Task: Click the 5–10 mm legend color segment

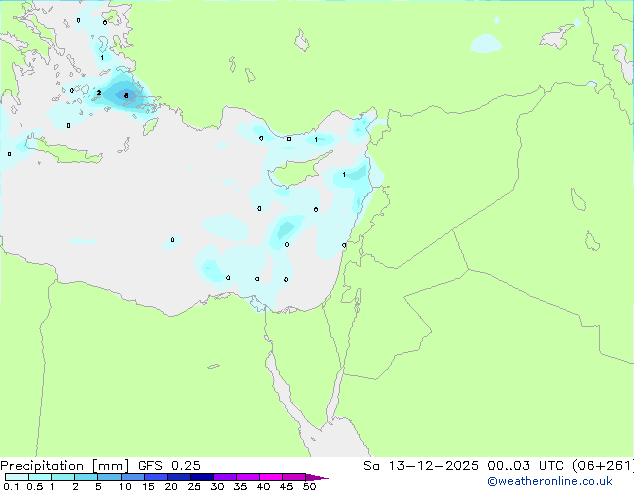Action: pos(110,477)
